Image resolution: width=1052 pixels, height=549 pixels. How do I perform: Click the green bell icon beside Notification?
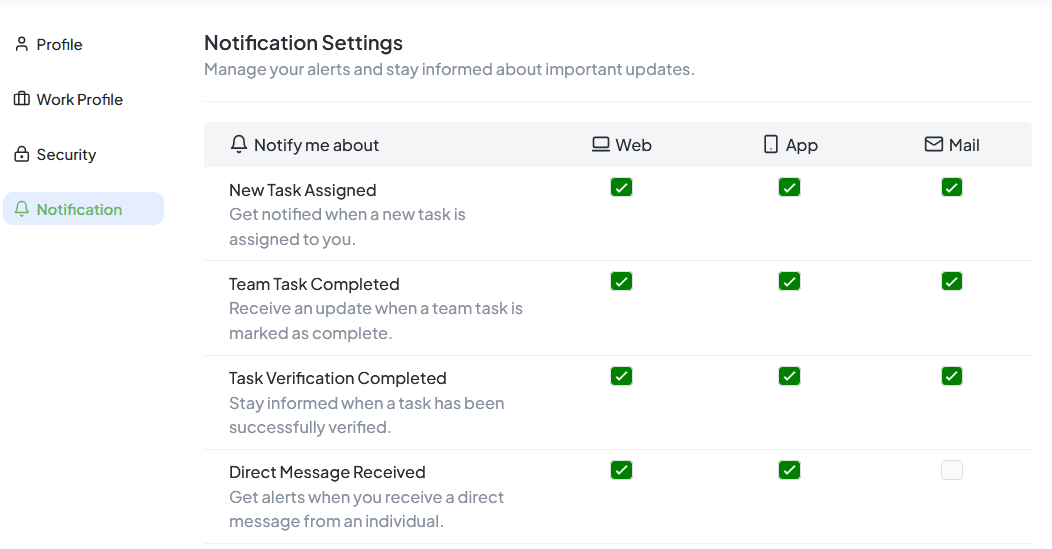(21, 209)
